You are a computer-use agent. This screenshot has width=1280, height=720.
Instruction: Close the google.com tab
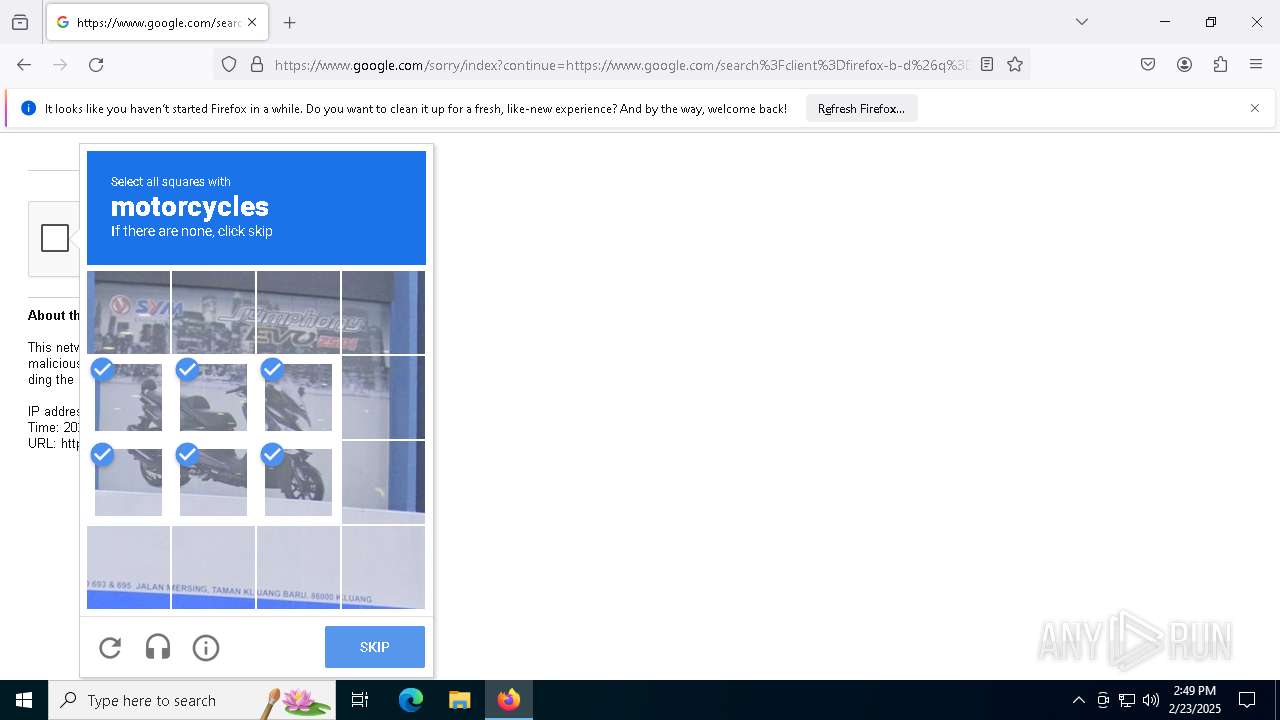252,22
